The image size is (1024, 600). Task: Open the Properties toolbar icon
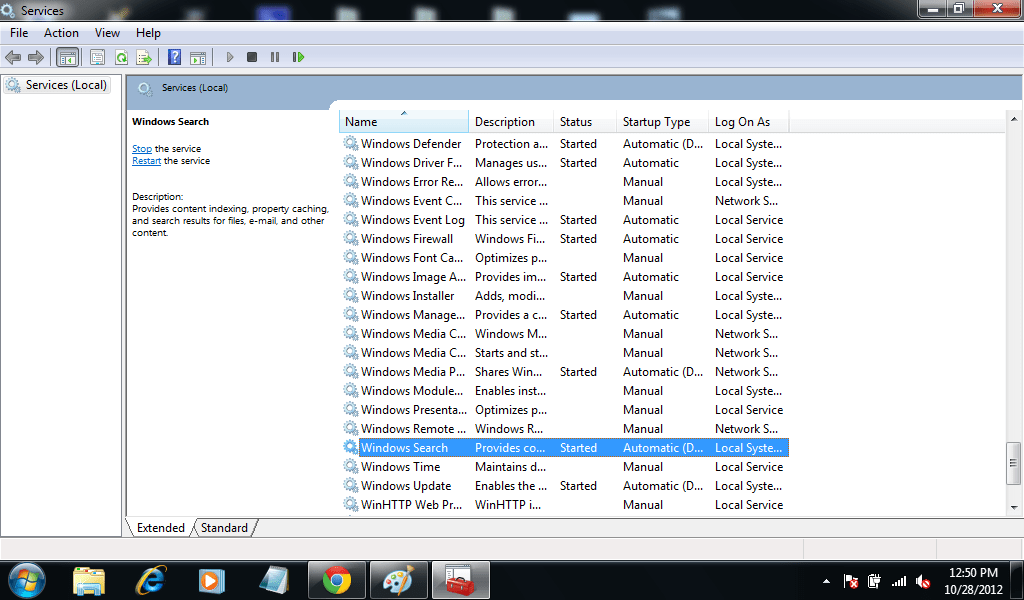[x=97, y=57]
